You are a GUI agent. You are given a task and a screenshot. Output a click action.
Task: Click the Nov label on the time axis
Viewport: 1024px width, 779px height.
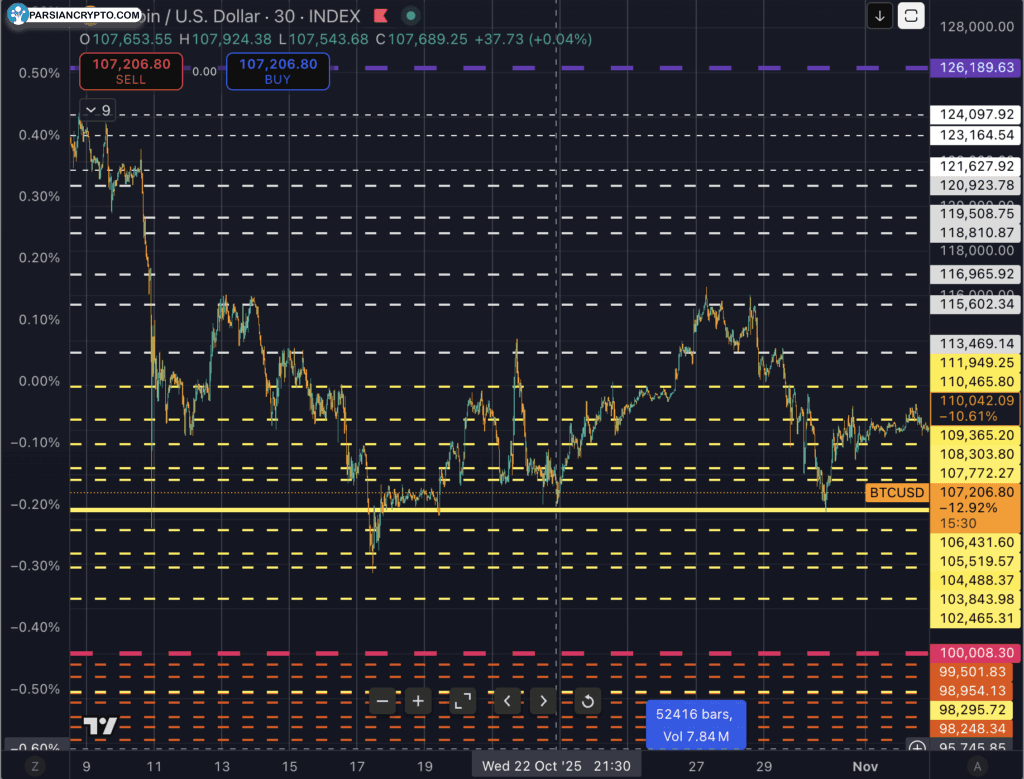(865, 767)
